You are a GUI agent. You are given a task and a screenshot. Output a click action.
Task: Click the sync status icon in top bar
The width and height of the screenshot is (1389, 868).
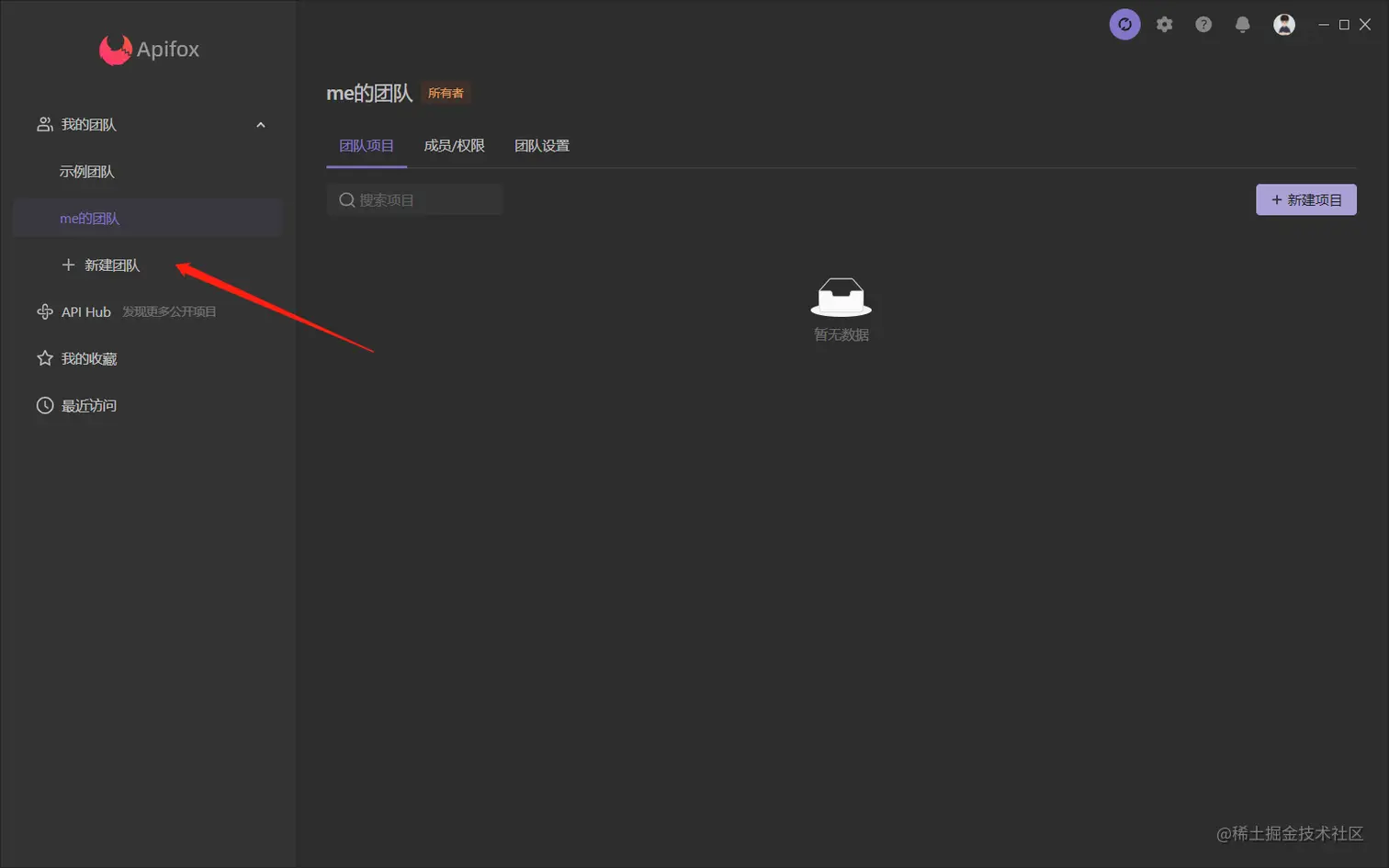click(1124, 24)
